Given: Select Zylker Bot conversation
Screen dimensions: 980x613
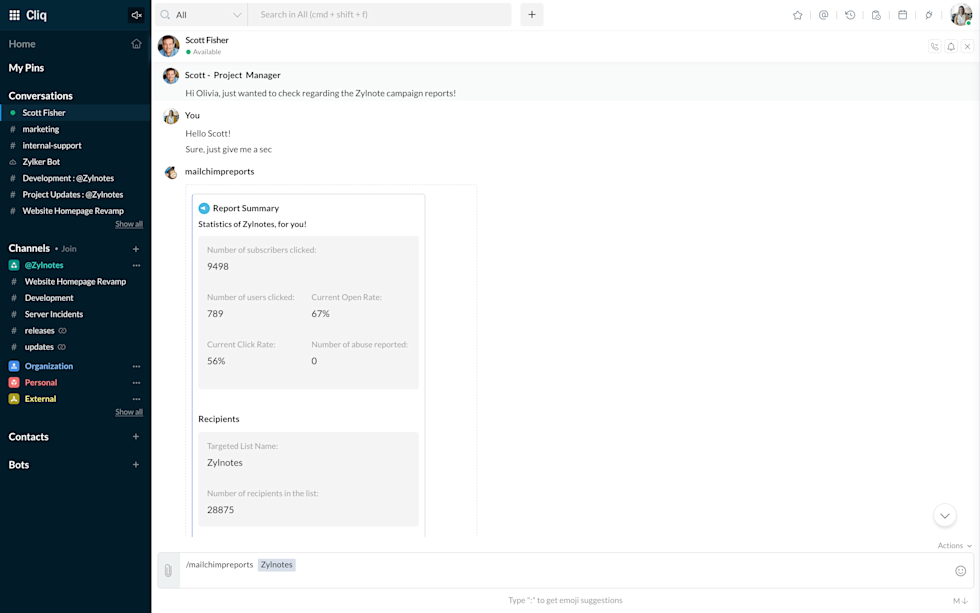Looking at the screenshot, I should (41, 162).
